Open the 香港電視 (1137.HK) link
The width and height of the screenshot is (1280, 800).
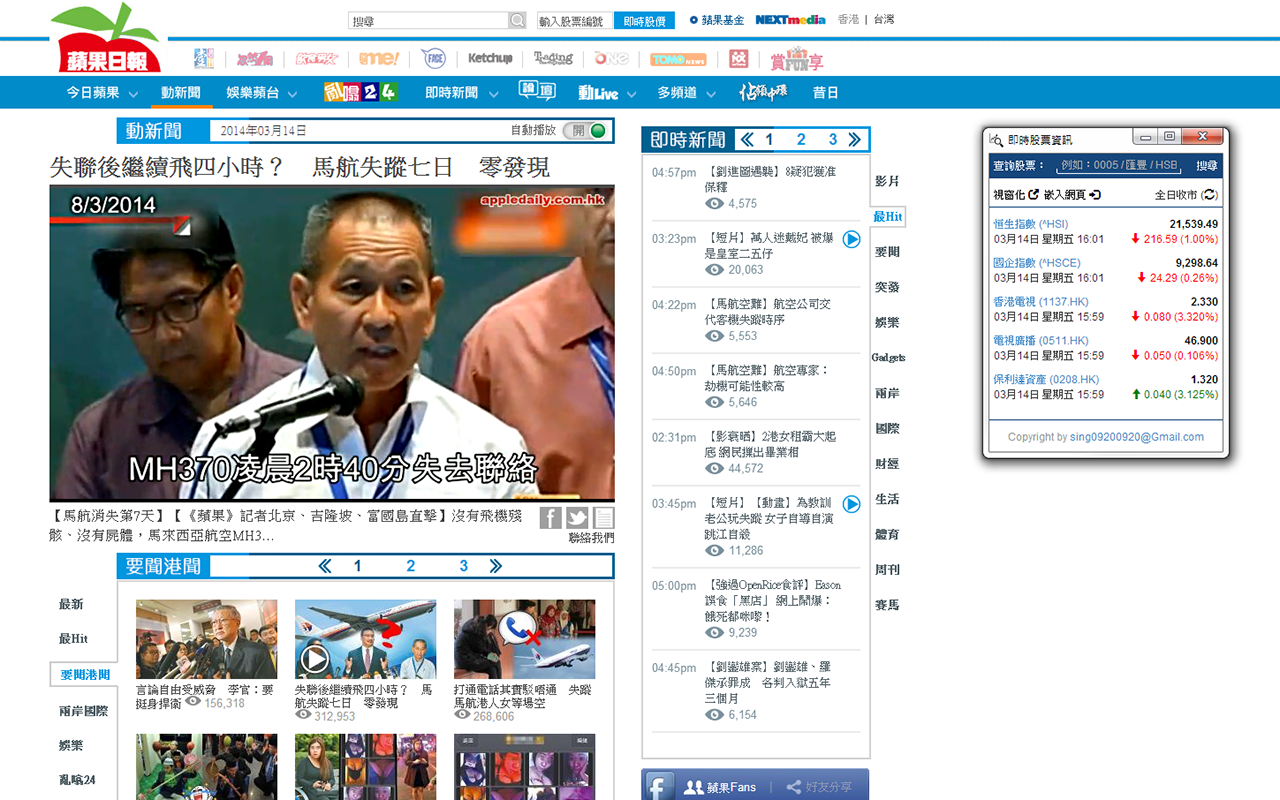coord(1040,302)
